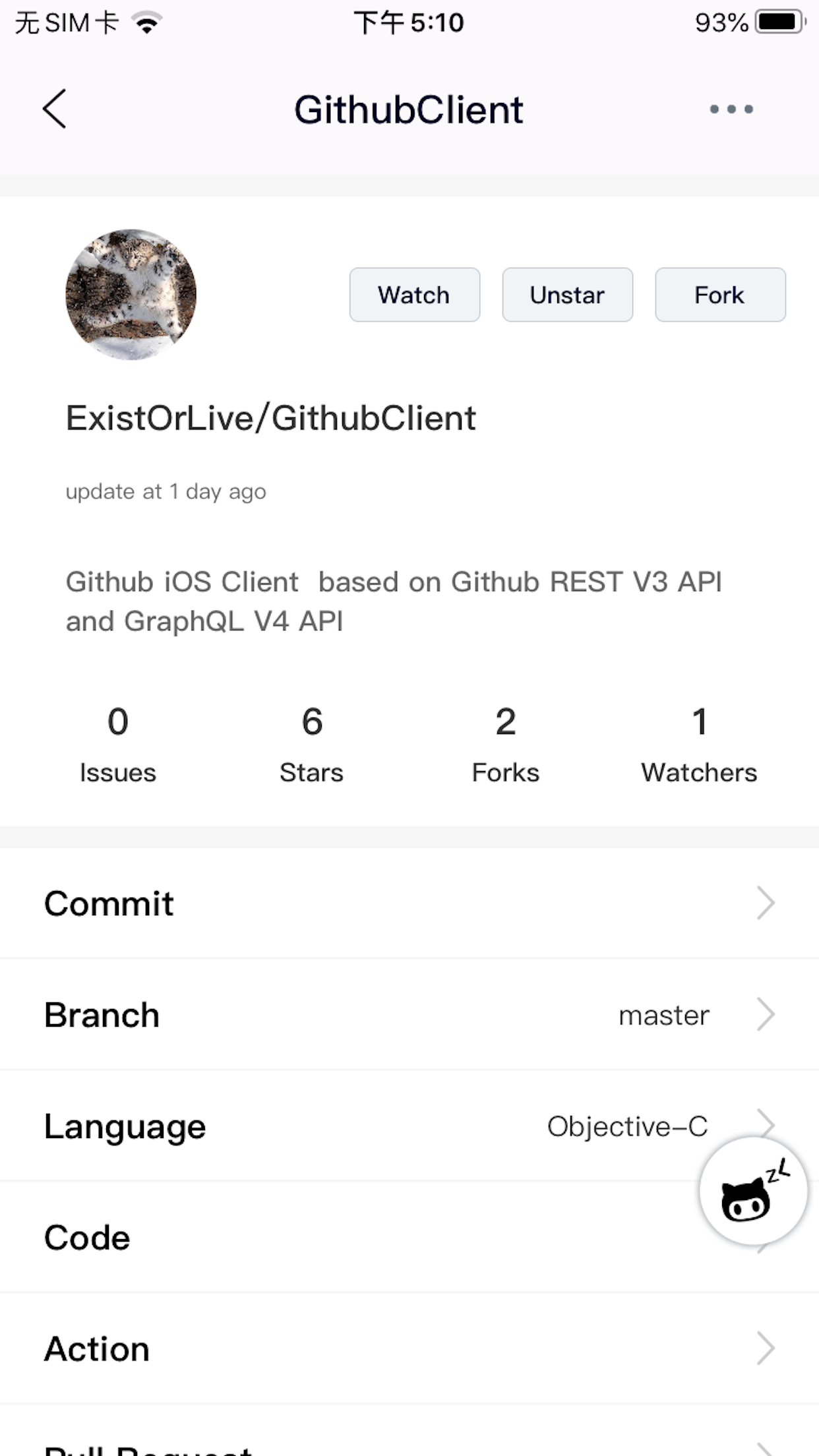819x1456 pixels.
Task: Tap the repository description text
Action: pos(394,601)
